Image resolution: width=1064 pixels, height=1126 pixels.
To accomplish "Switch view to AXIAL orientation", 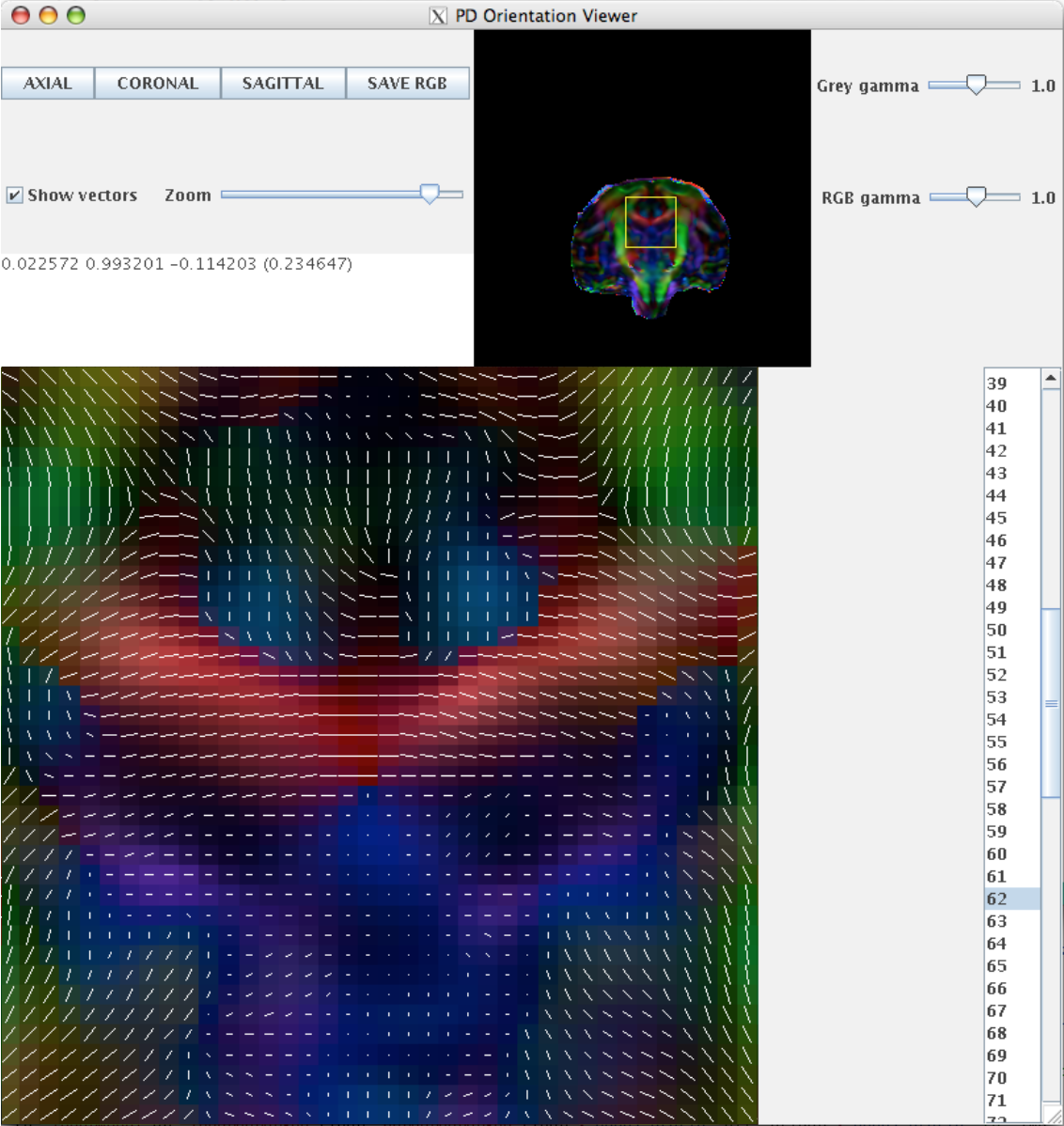I will pos(47,83).
